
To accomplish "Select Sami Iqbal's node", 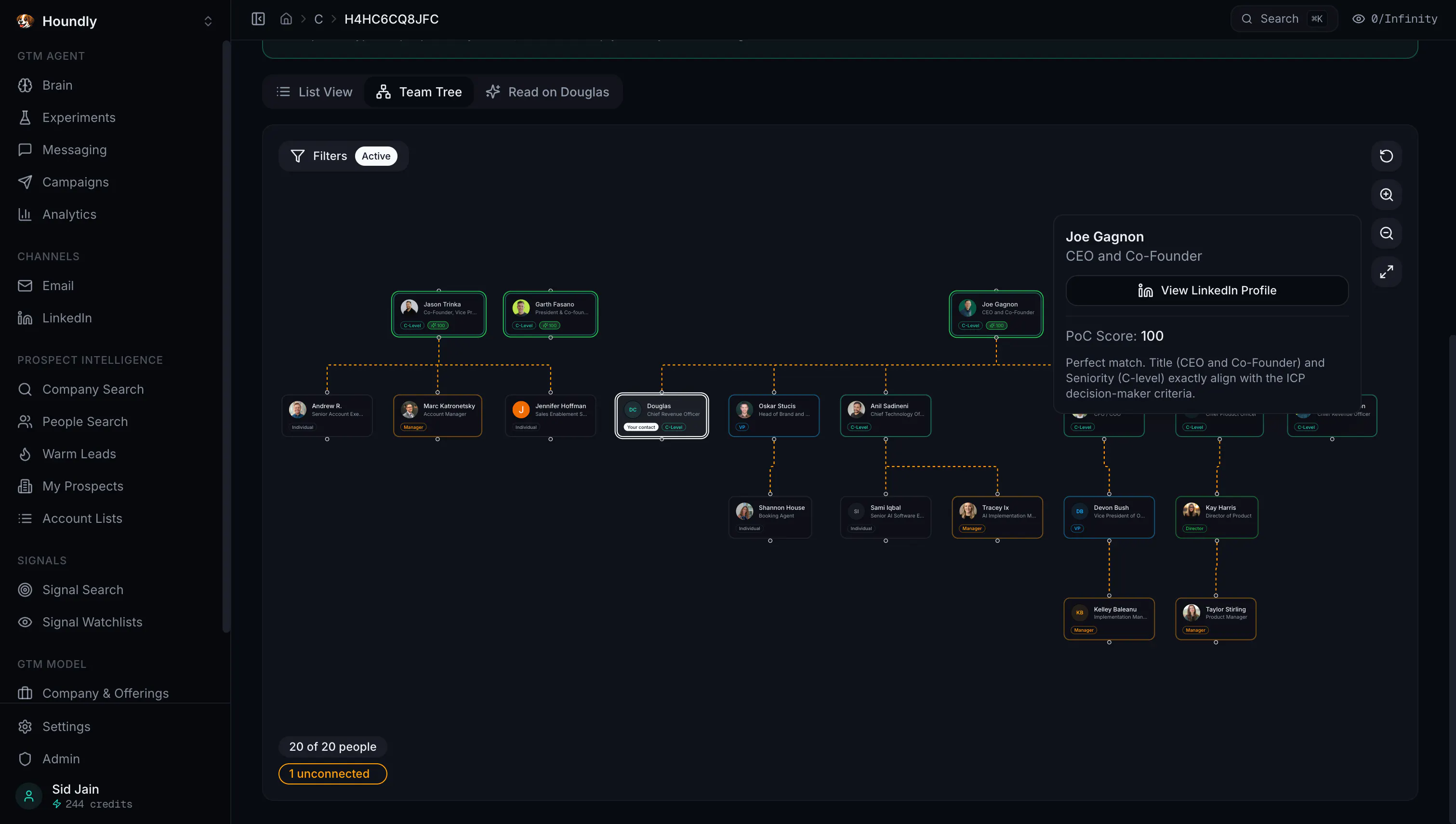I will (x=886, y=517).
